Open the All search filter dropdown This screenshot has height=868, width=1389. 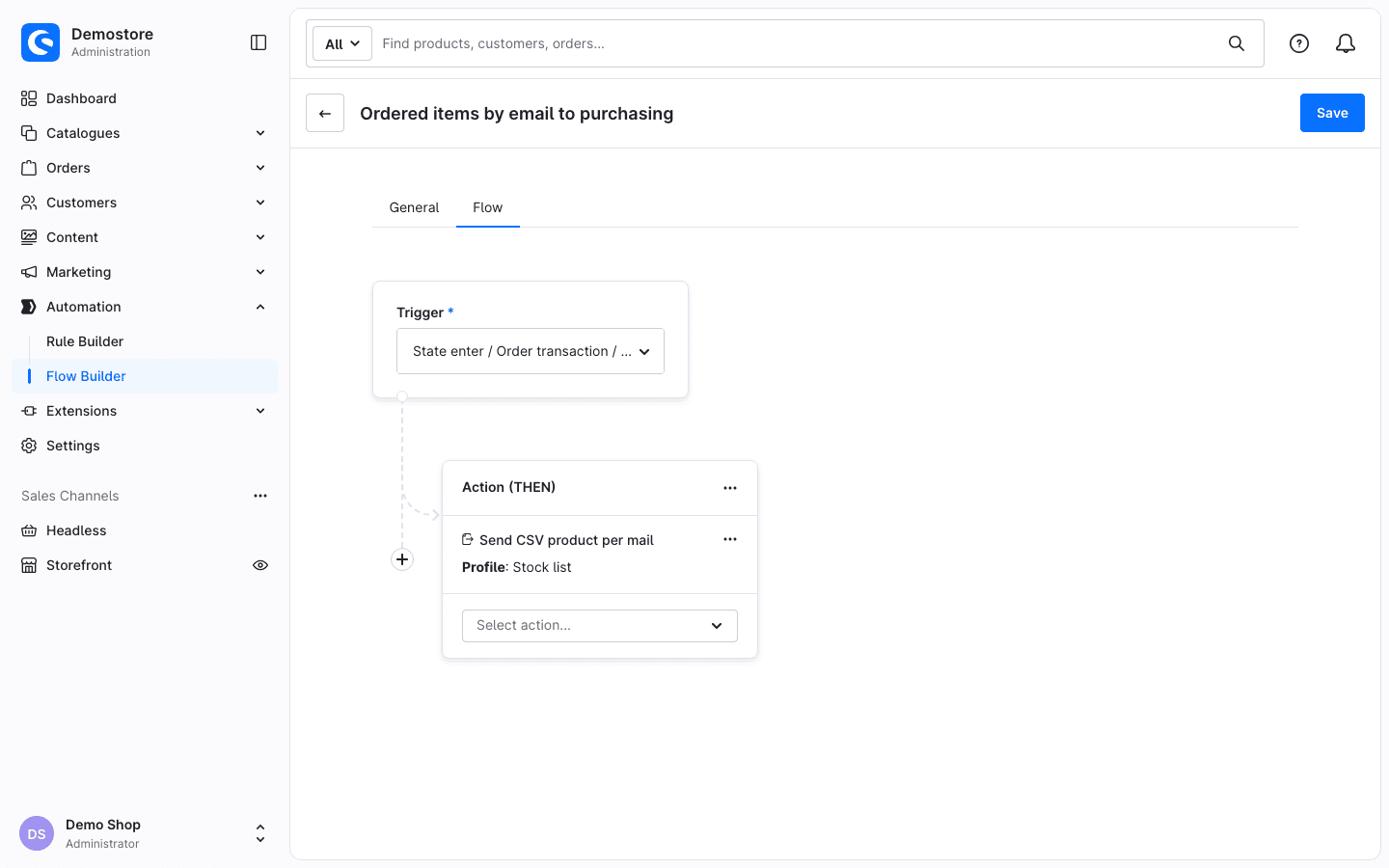pos(342,43)
